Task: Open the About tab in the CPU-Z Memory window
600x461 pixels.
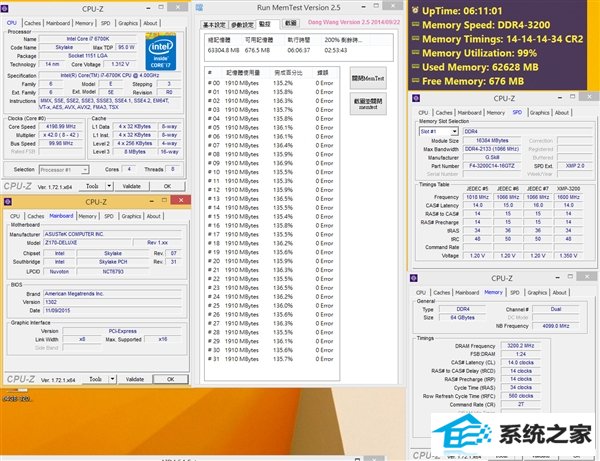Action: [x=559, y=293]
